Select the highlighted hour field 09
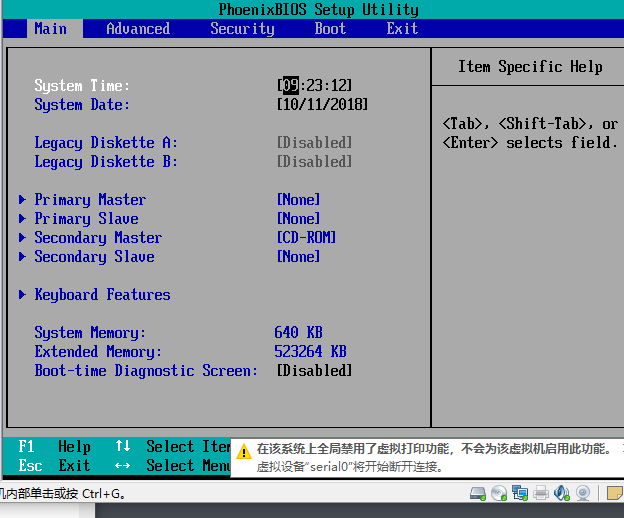 click(x=291, y=85)
